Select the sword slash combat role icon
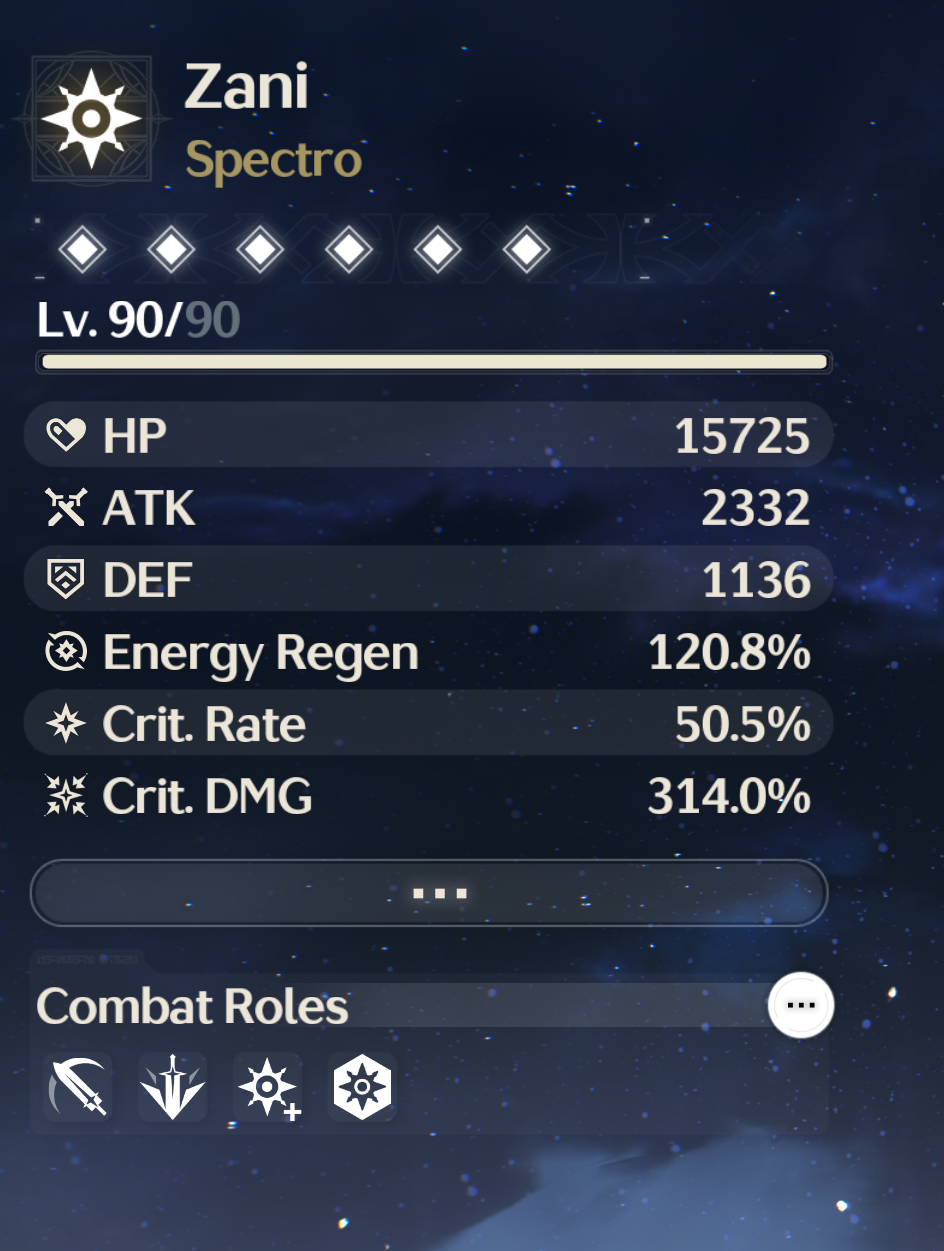Image resolution: width=944 pixels, height=1251 pixels. pos(78,1086)
